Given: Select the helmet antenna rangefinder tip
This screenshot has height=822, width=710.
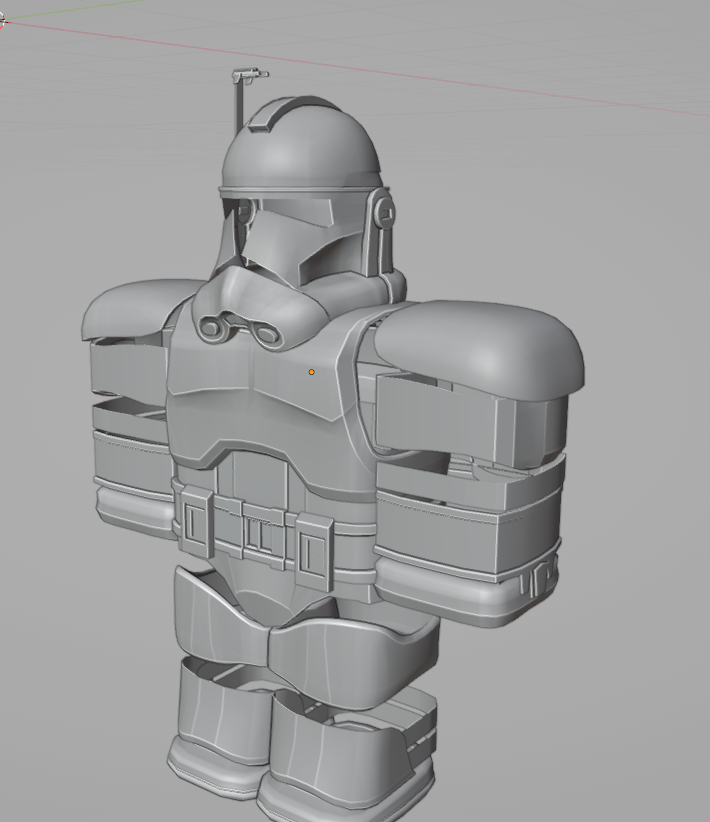Looking at the screenshot, I should [x=250, y=75].
